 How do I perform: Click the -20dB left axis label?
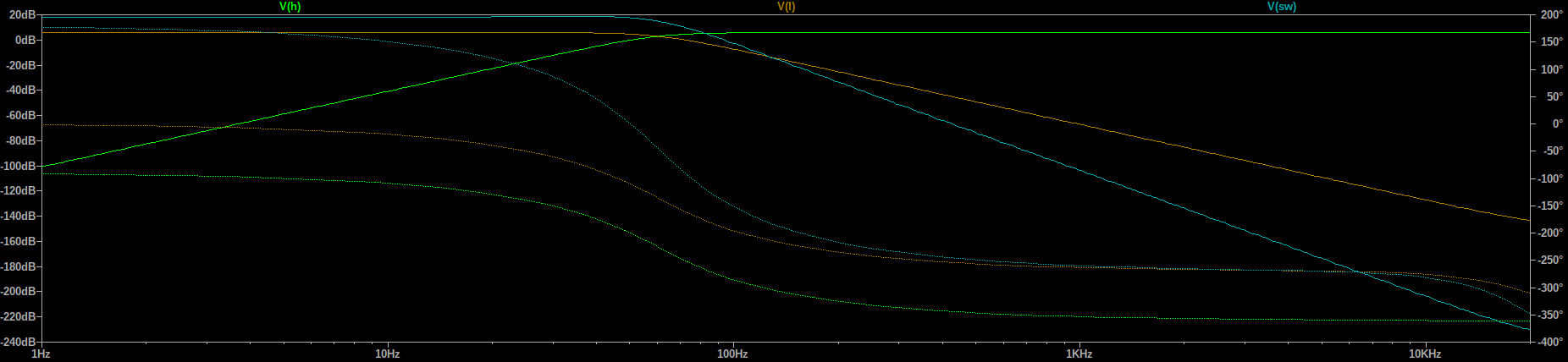coord(21,65)
